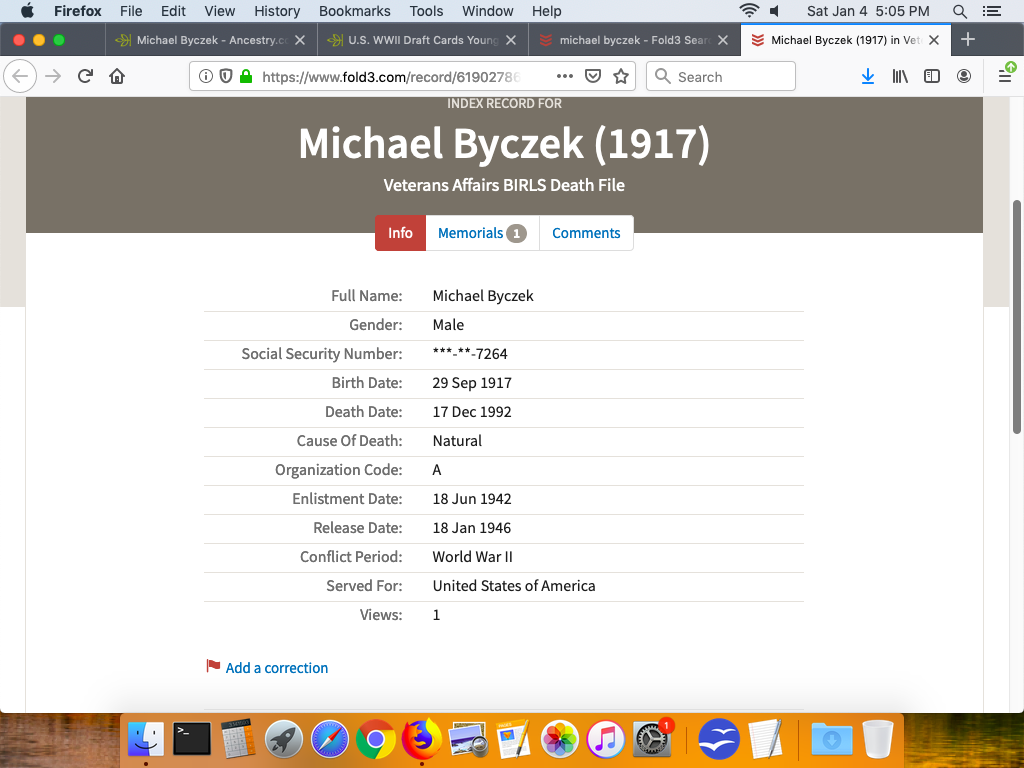Open the page actions three-dot menu
Image resolution: width=1024 pixels, height=768 pixels.
(564, 77)
